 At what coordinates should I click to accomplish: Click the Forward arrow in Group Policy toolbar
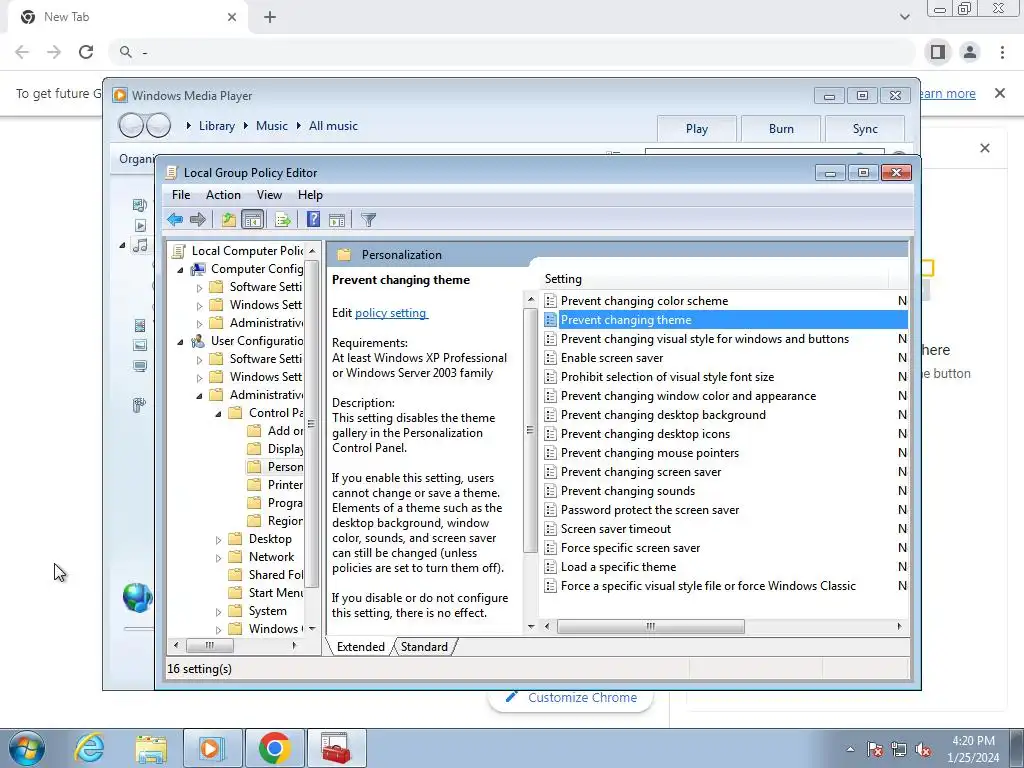click(x=198, y=219)
